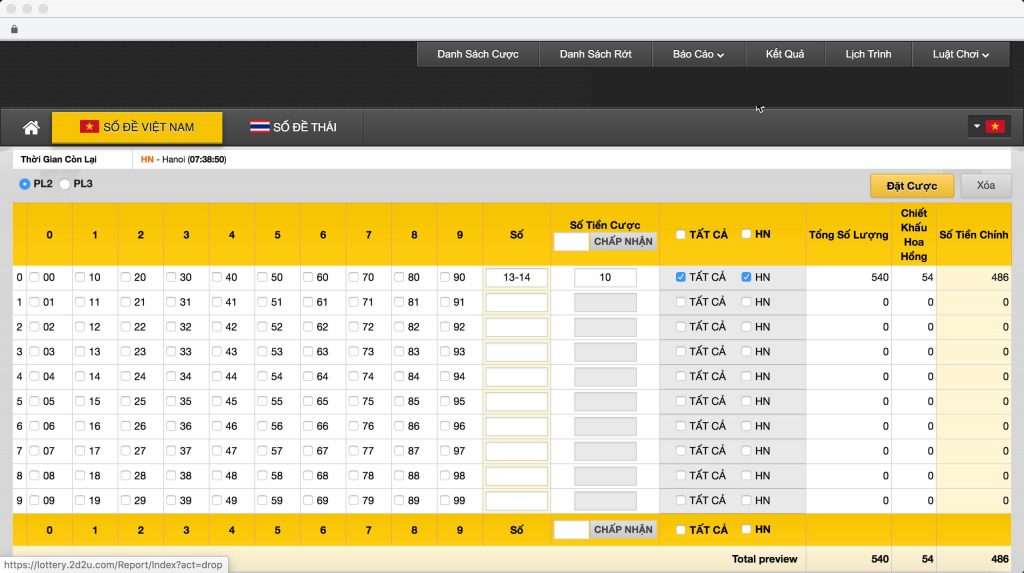
Task: Open the Kết Quả page
Action: coord(785,54)
